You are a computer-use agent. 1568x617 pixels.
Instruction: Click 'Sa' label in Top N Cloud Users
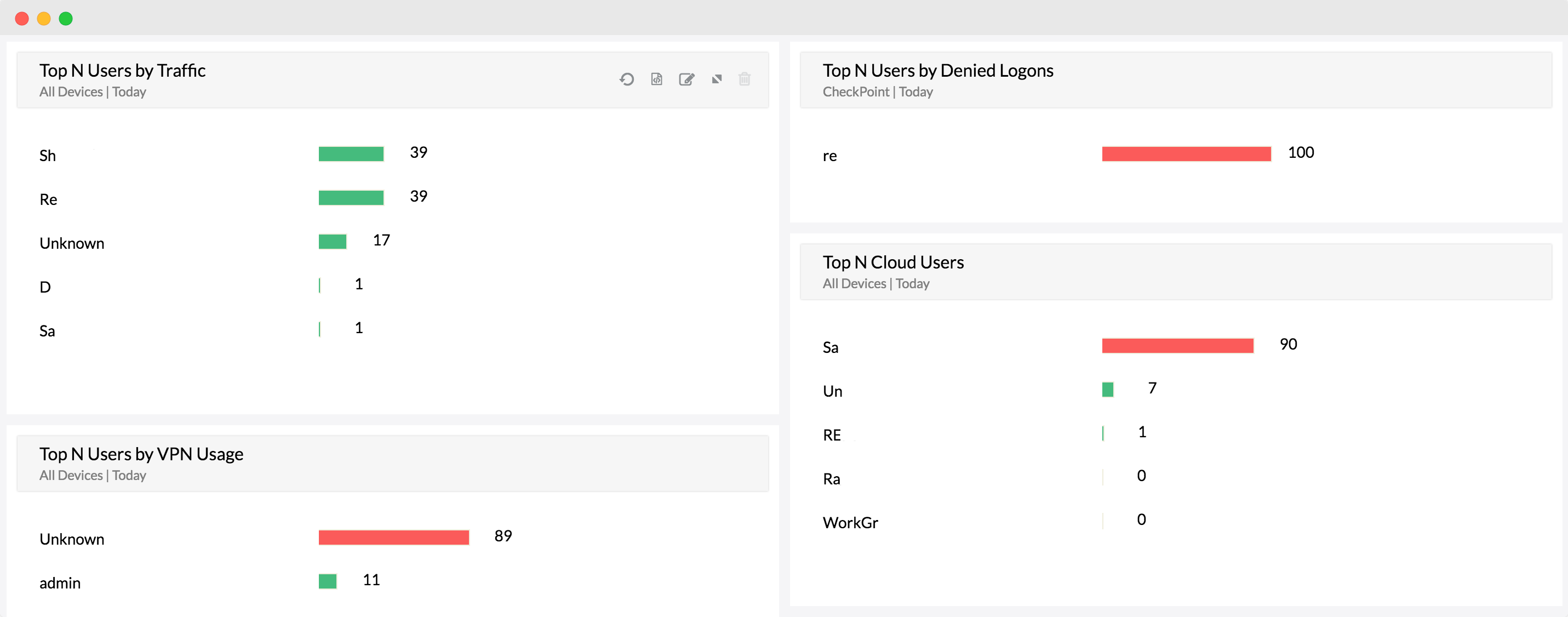point(830,347)
